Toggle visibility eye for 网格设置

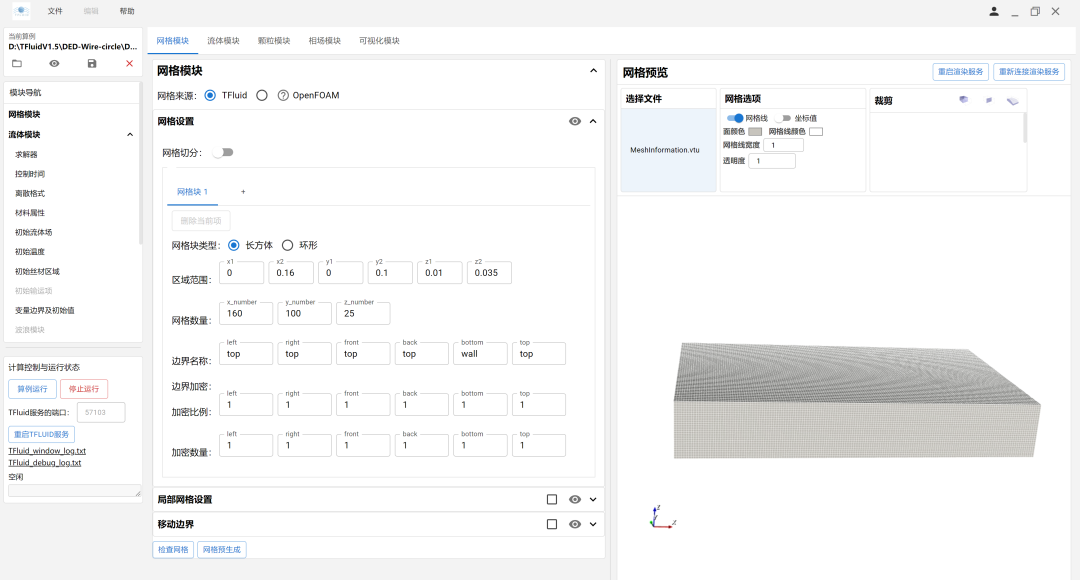pos(574,121)
